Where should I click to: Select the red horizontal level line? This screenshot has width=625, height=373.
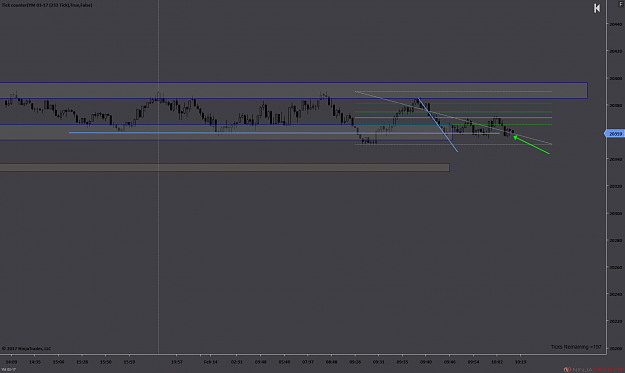tap(453, 104)
